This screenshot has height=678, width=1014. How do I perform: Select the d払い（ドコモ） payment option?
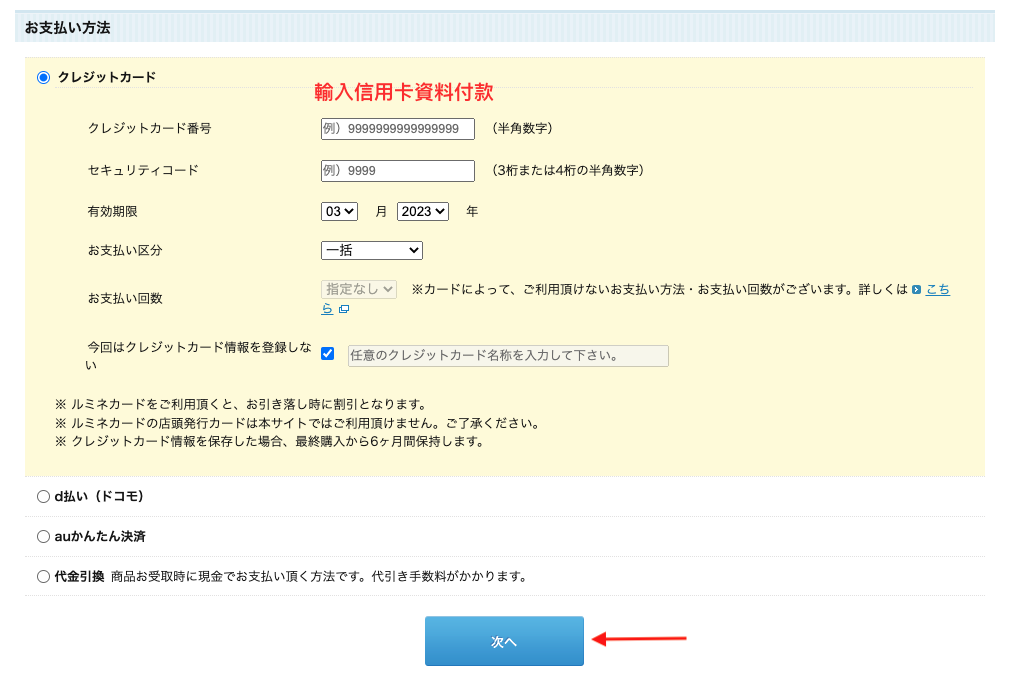(43, 496)
